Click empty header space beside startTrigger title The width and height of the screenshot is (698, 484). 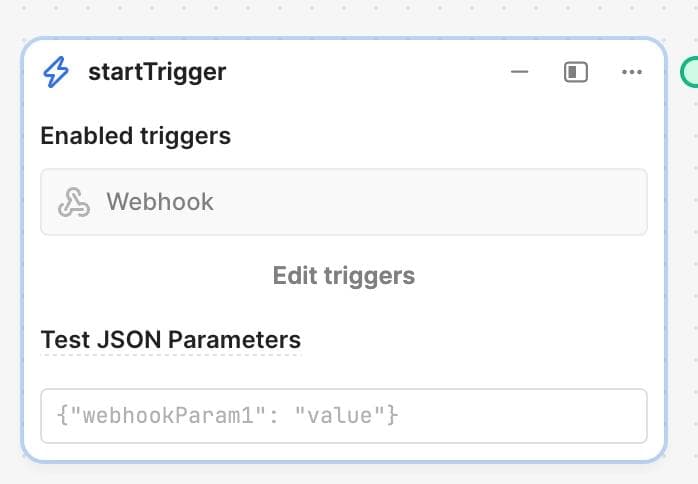(x=370, y=72)
